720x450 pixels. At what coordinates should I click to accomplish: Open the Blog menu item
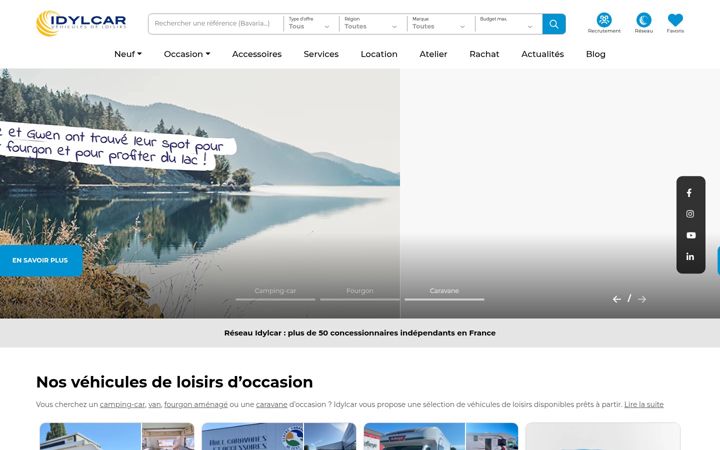(x=596, y=54)
